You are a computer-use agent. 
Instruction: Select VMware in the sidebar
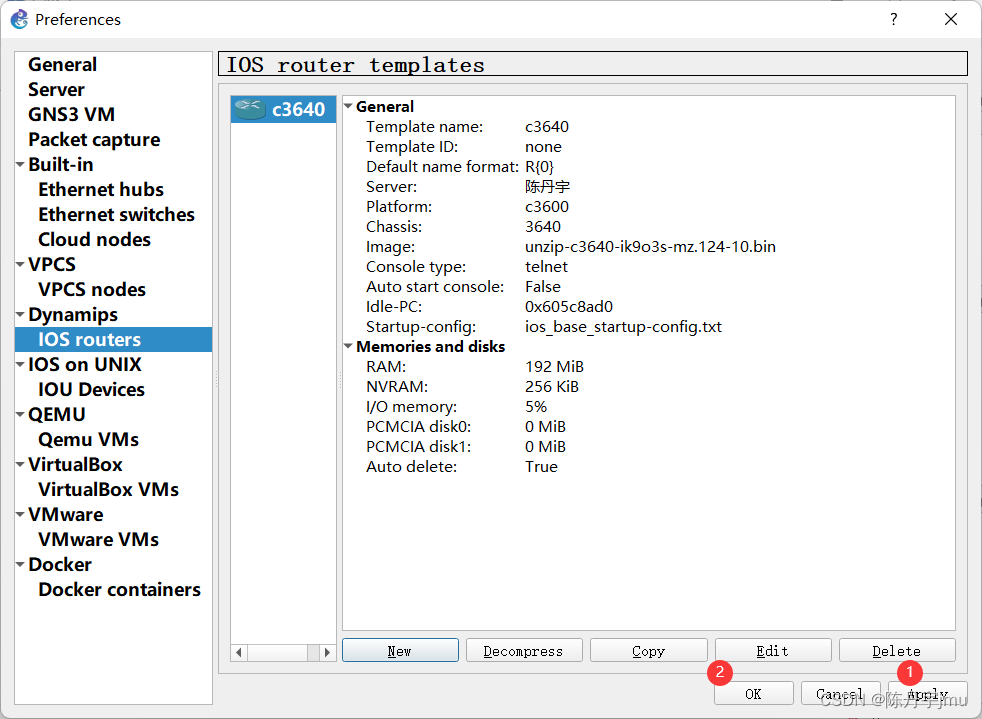tap(66, 515)
